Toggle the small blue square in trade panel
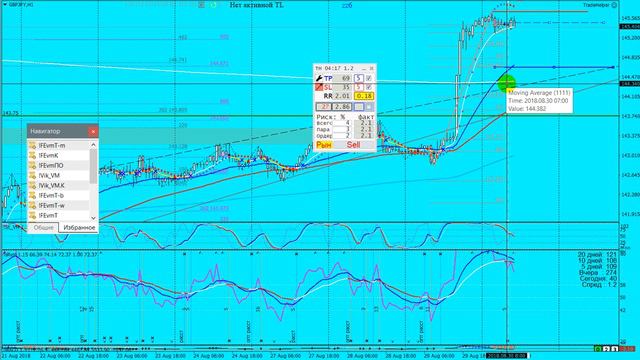Image resolution: width=640 pixels, height=360 pixels. 369,107
